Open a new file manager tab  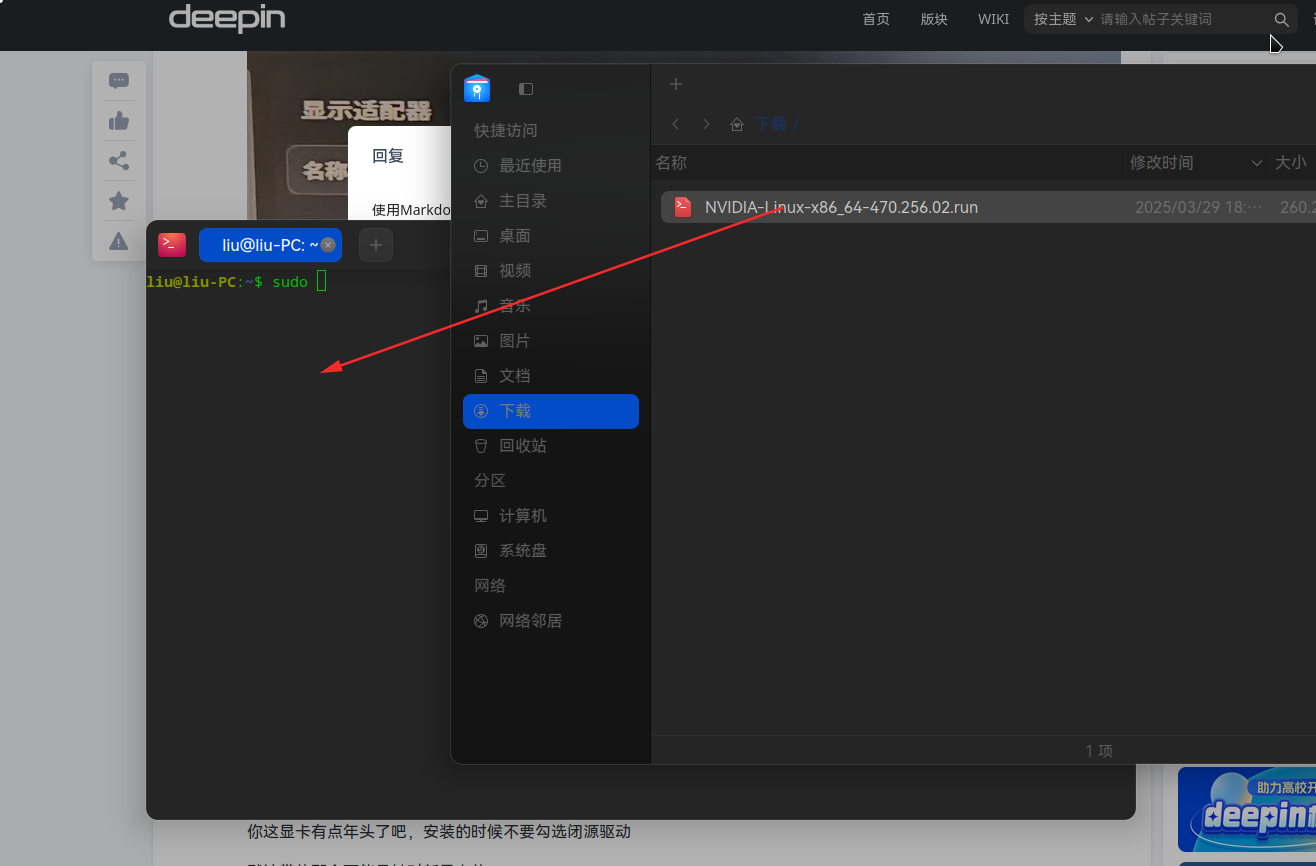tap(676, 84)
